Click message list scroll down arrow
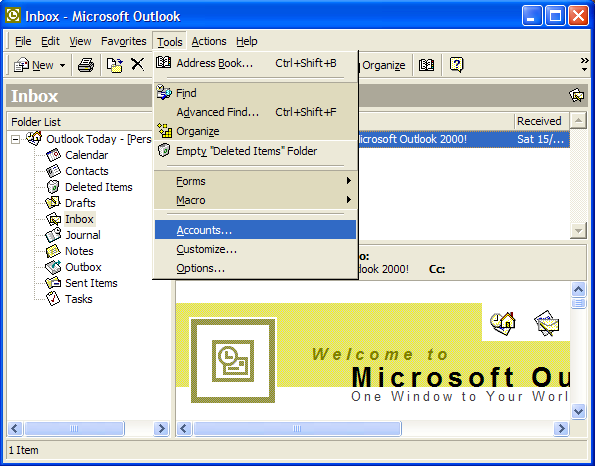Image resolution: width=595 pixels, height=466 pixels. (578, 230)
